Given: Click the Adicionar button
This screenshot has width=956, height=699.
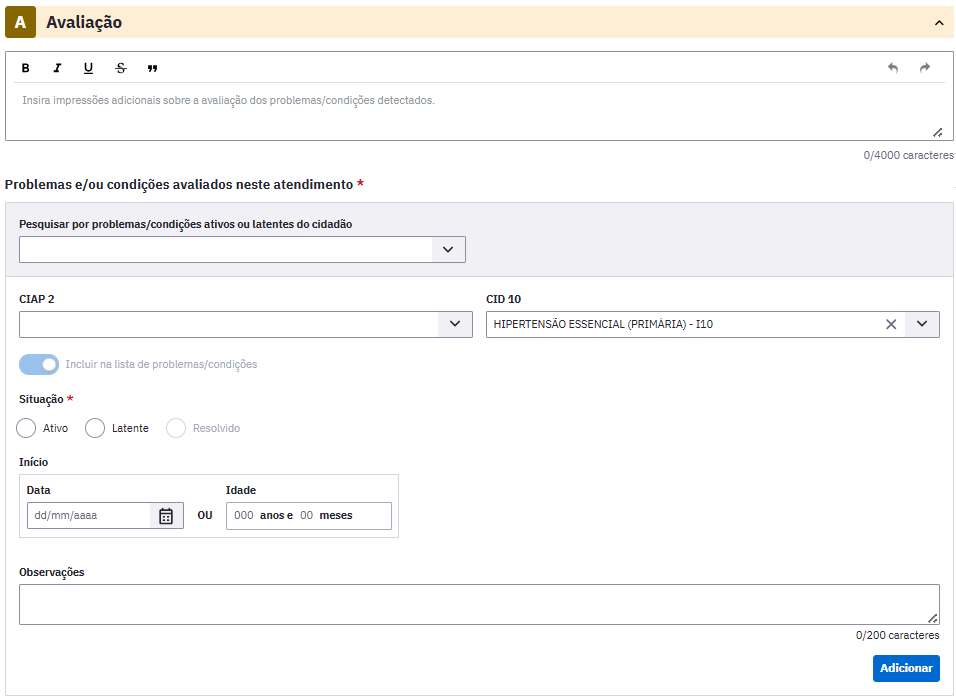Looking at the screenshot, I should pos(906,669).
